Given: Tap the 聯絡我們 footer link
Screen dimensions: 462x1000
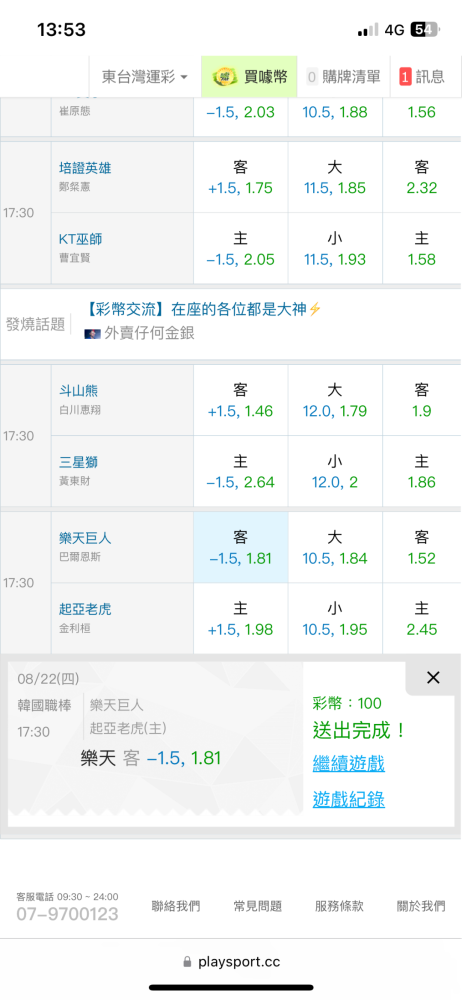Looking at the screenshot, I should click(175, 906).
